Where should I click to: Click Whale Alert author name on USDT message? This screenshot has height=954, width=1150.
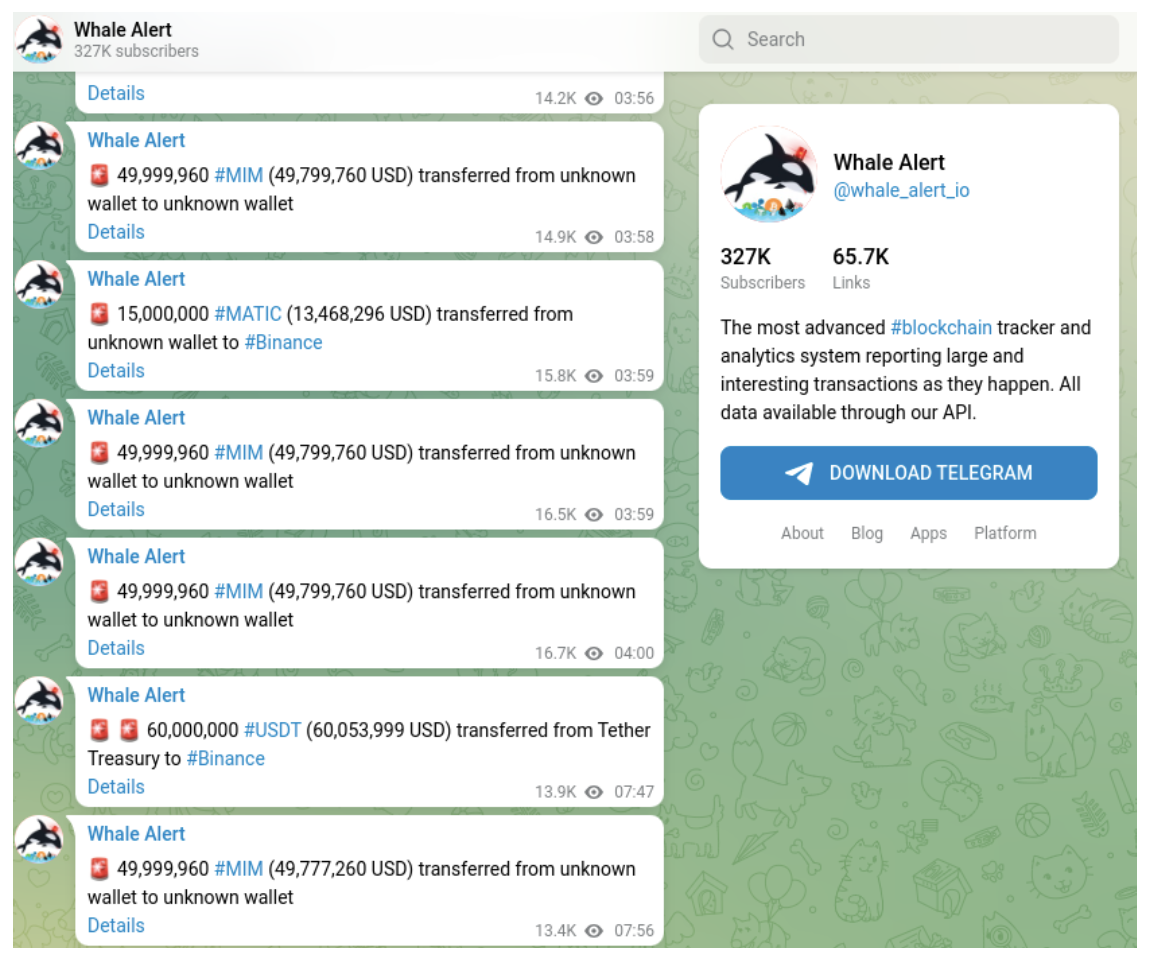click(136, 694)
